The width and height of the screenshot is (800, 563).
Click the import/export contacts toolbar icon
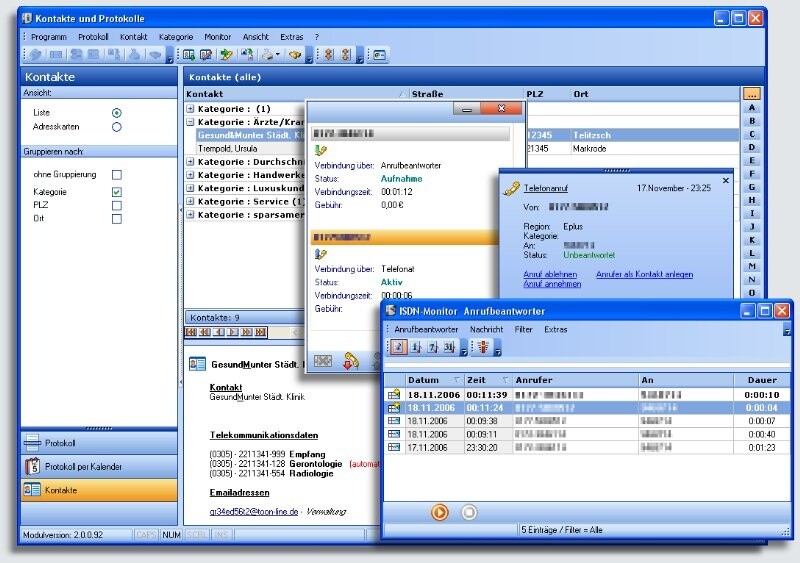tap(247, 55)
